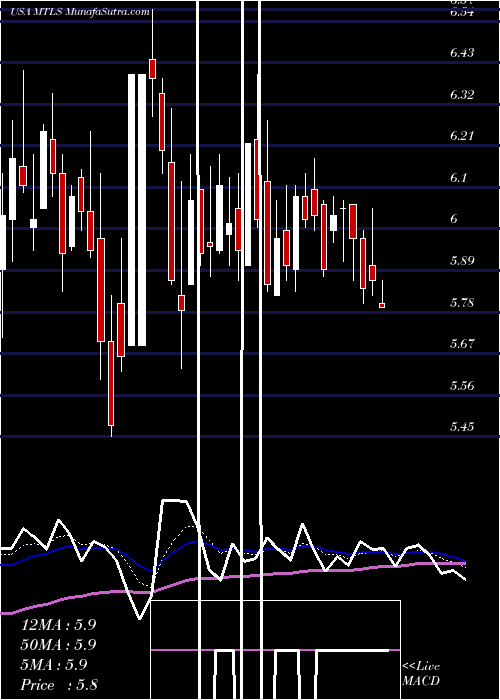This screenshot has height=700, width=500.
Task: Click the 12MA : 5.9 legend entry
Action: (x=58, y=625)
